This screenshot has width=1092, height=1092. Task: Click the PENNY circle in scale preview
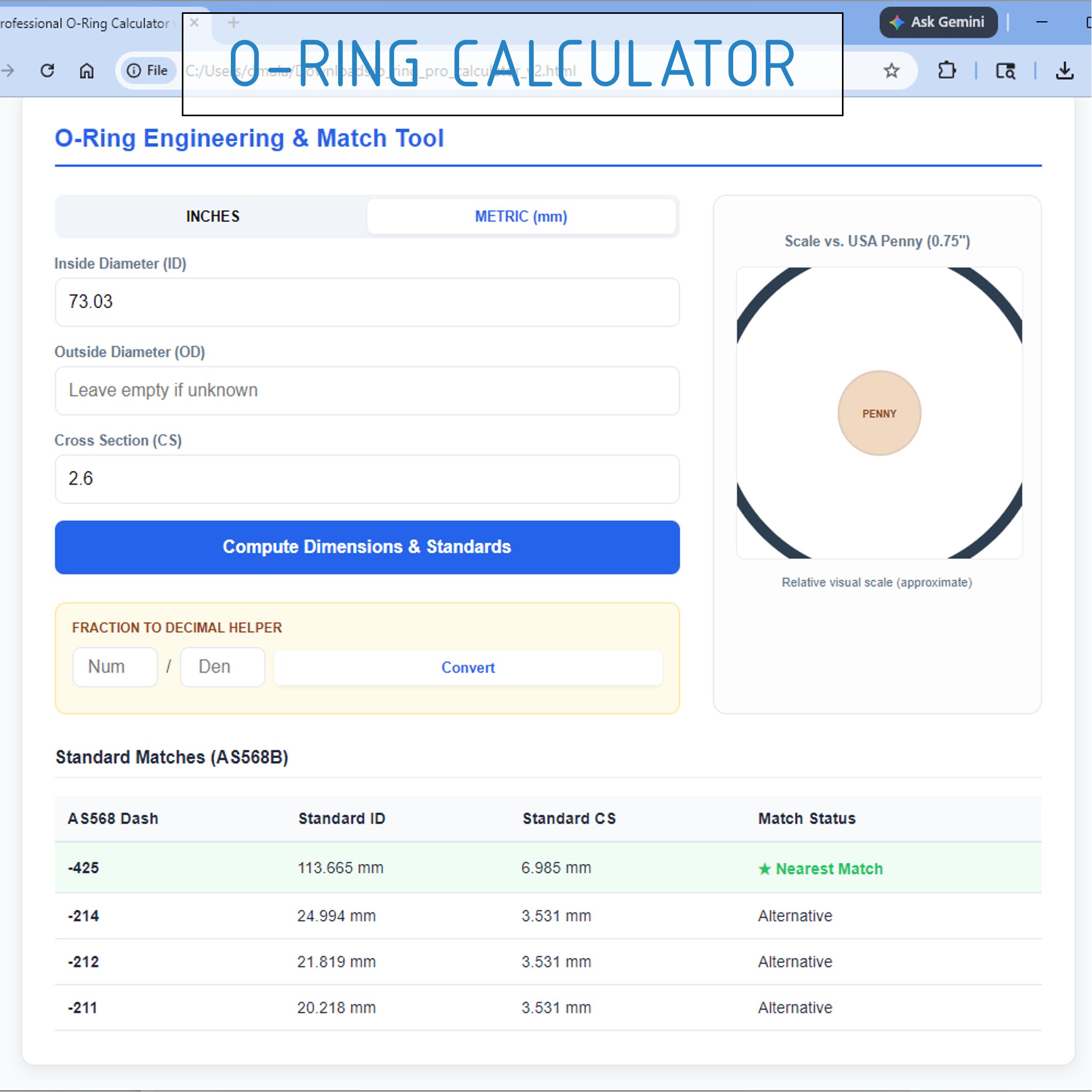tap(879, 413)
